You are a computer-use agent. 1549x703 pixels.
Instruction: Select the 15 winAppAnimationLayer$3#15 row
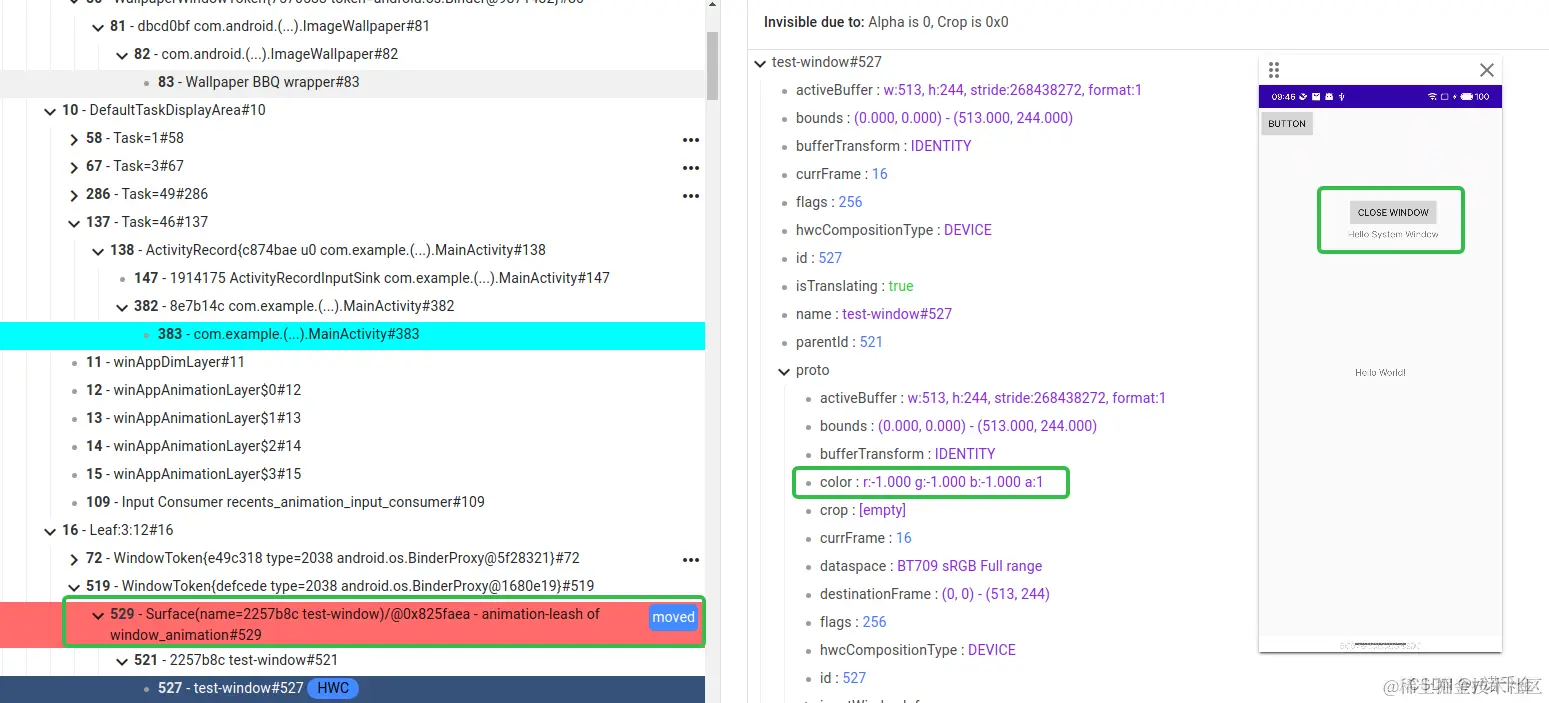coord(352,474)
